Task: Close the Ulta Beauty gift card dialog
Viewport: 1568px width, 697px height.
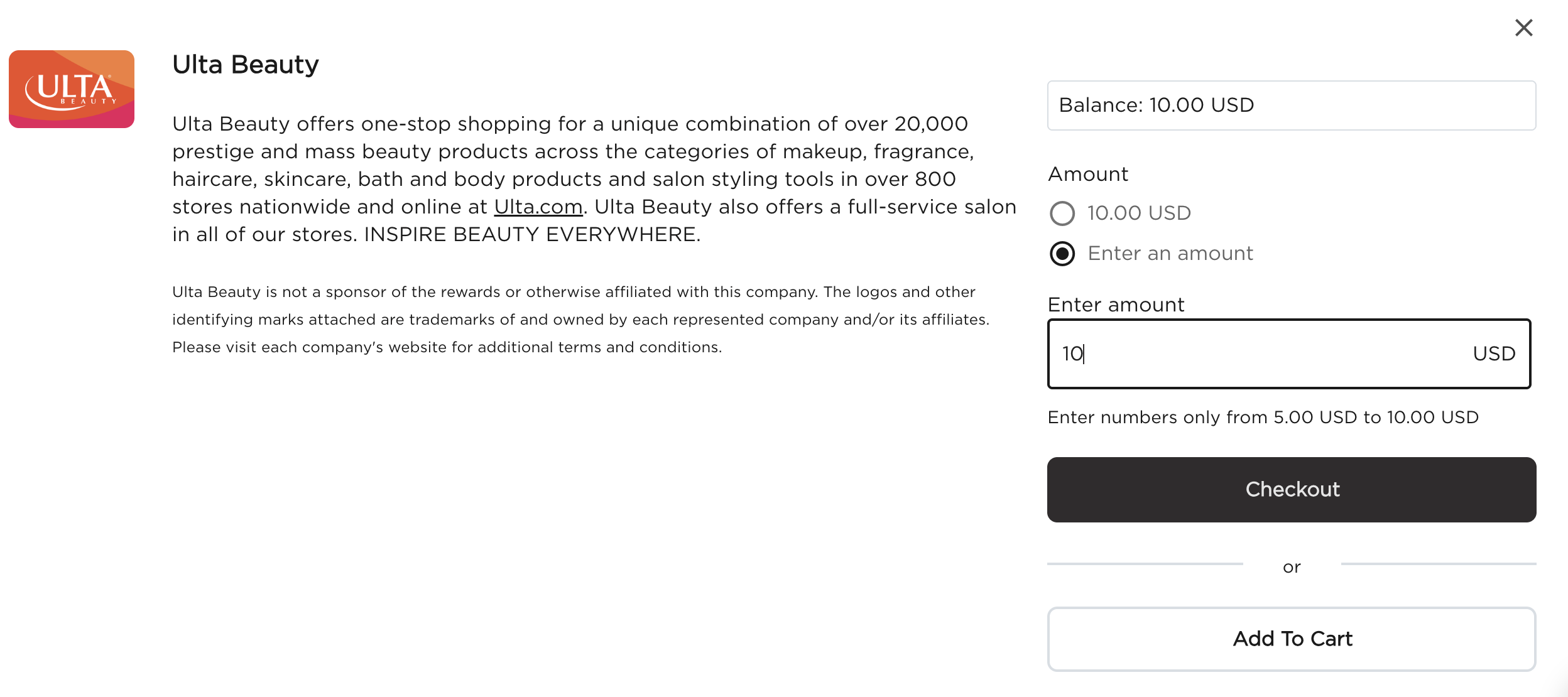Action: coord(1523,28)
